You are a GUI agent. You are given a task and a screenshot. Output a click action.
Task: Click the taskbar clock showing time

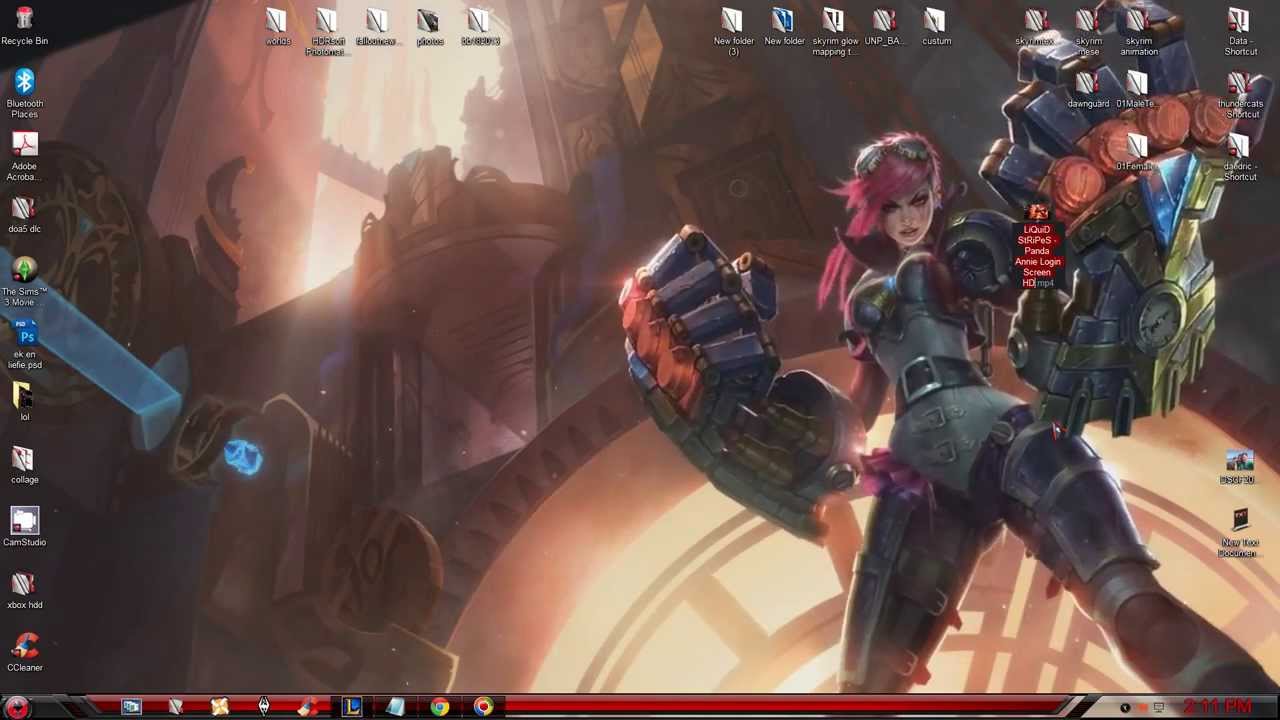point(1218,707)
